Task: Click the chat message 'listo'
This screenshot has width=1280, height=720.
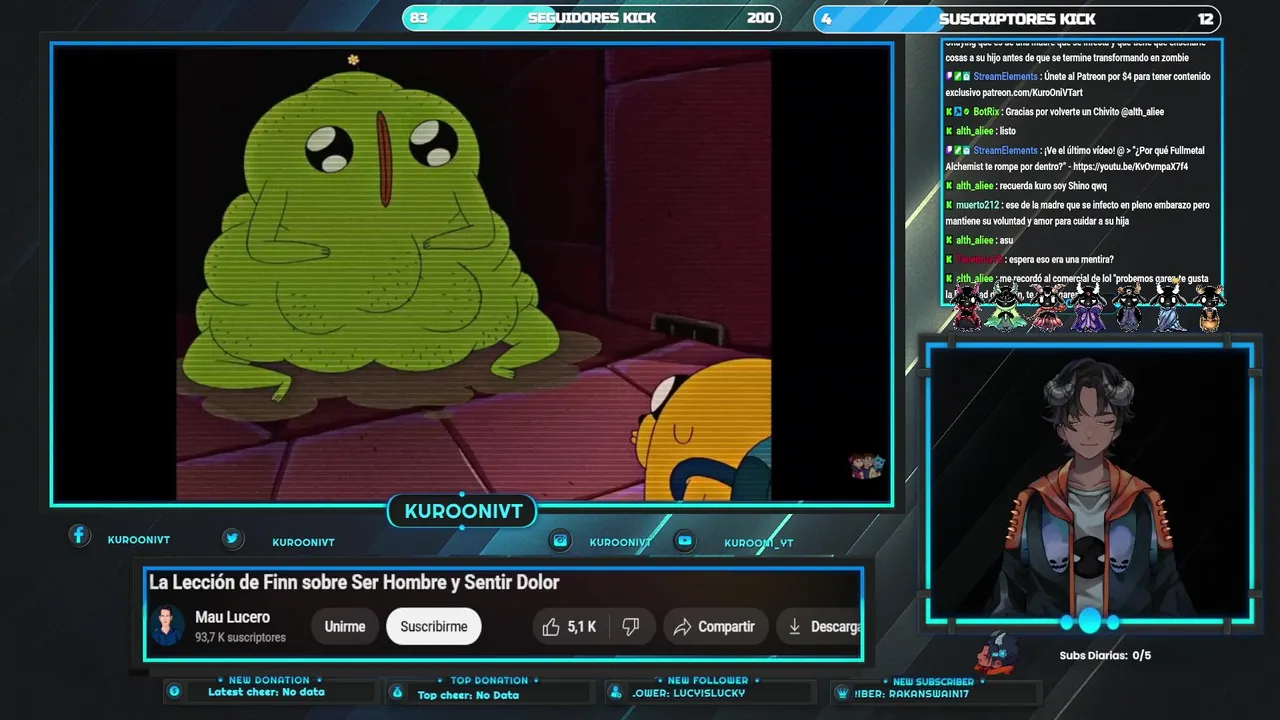Action: [1007, 131]
